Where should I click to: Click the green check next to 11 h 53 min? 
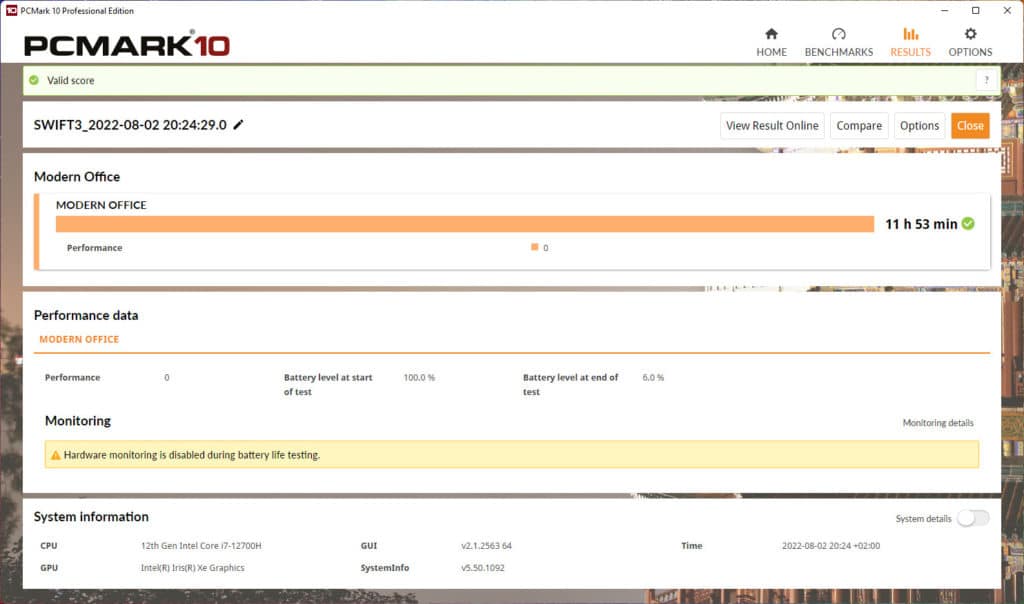point(968,224)
